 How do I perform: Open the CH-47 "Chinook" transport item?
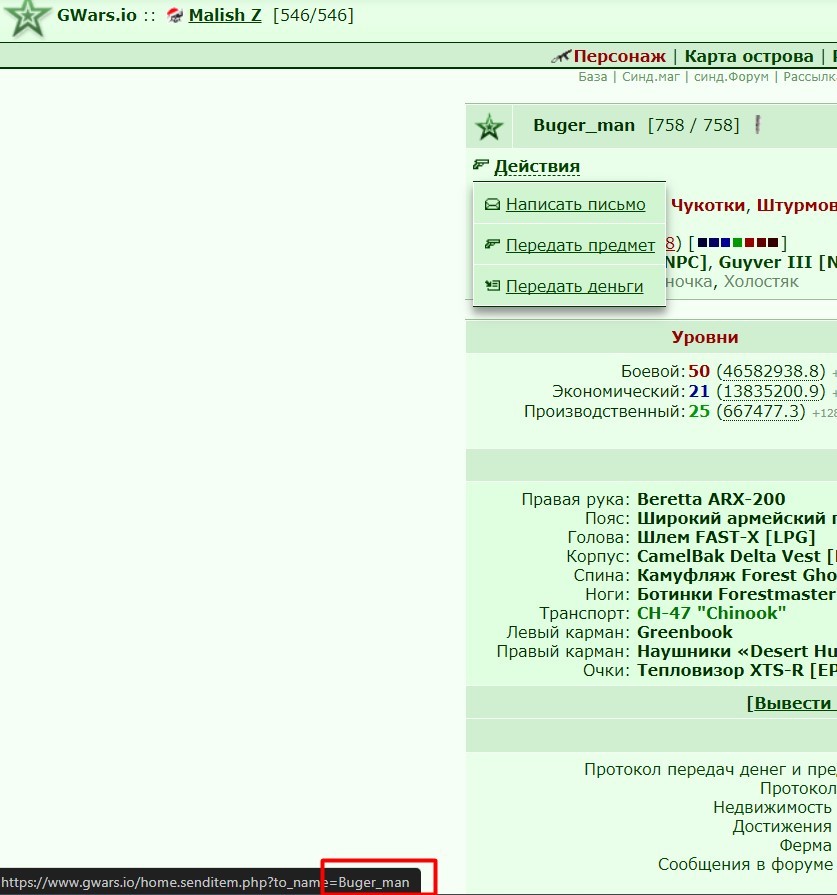711,613
